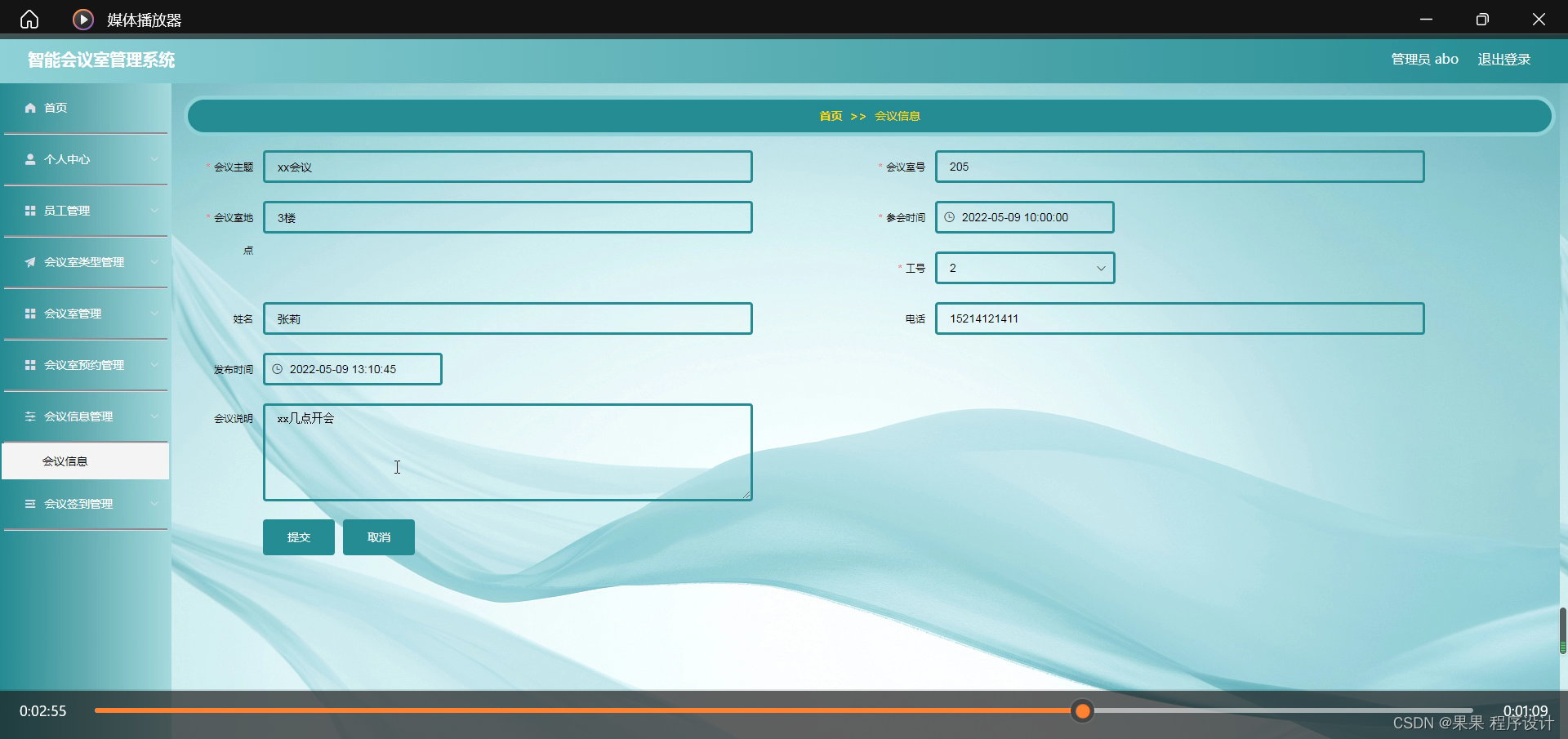This screenshot has width=1568, height=739.
Task: Expand the 员工管理 chevron
Action: point(154,211)
